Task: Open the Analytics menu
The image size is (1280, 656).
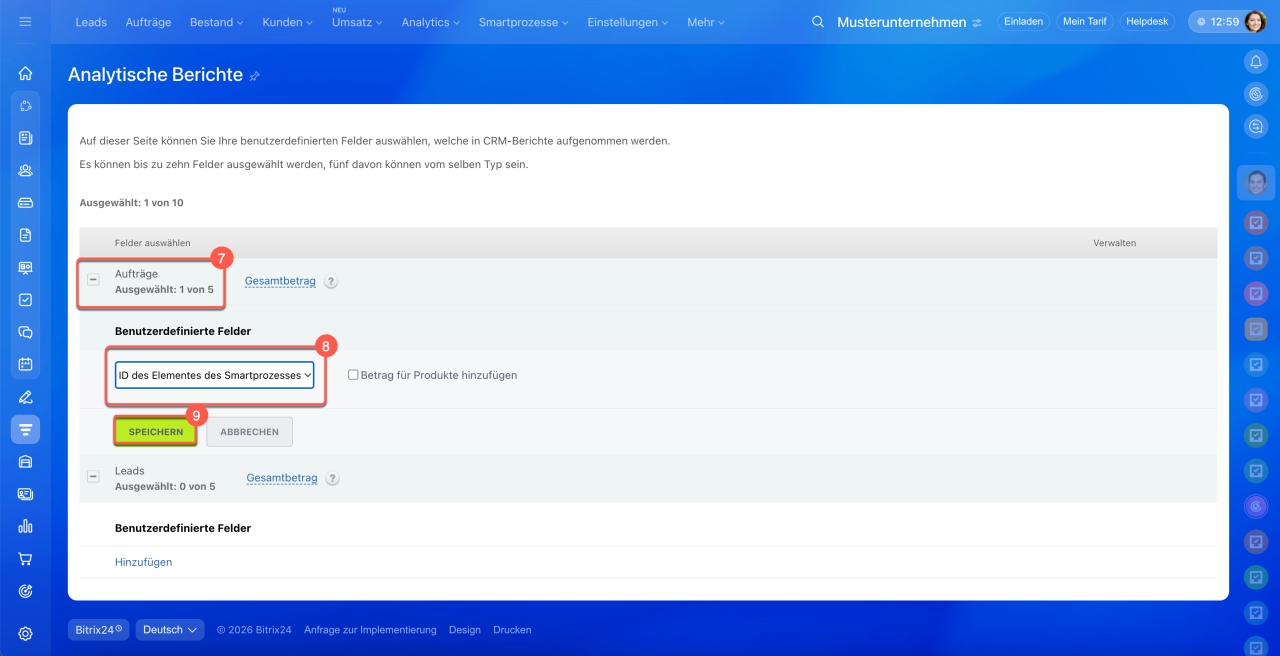Action: [430, 22]
